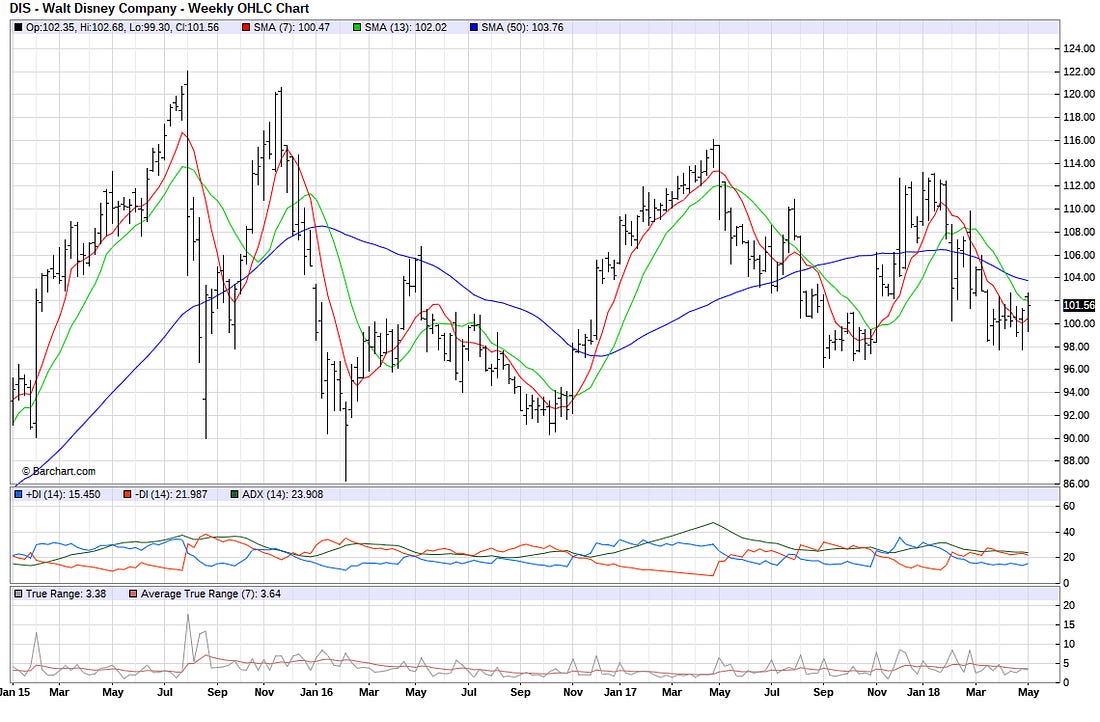Click the blue SMA (50) legend swatch
This screenshot has width=1100, height=722.
tap(474, 27)
